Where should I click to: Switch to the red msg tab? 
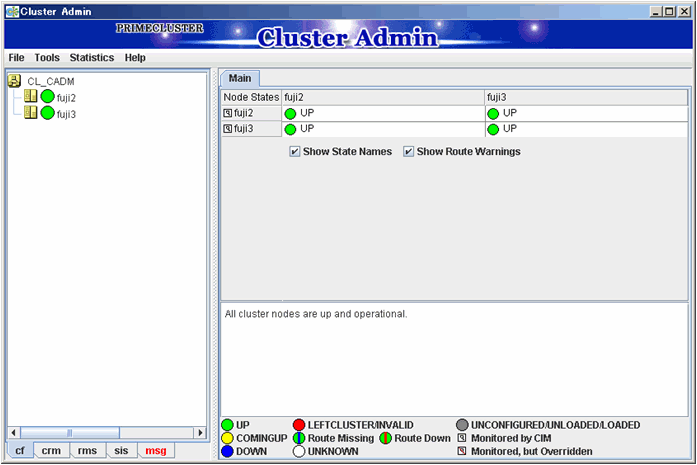156,450
